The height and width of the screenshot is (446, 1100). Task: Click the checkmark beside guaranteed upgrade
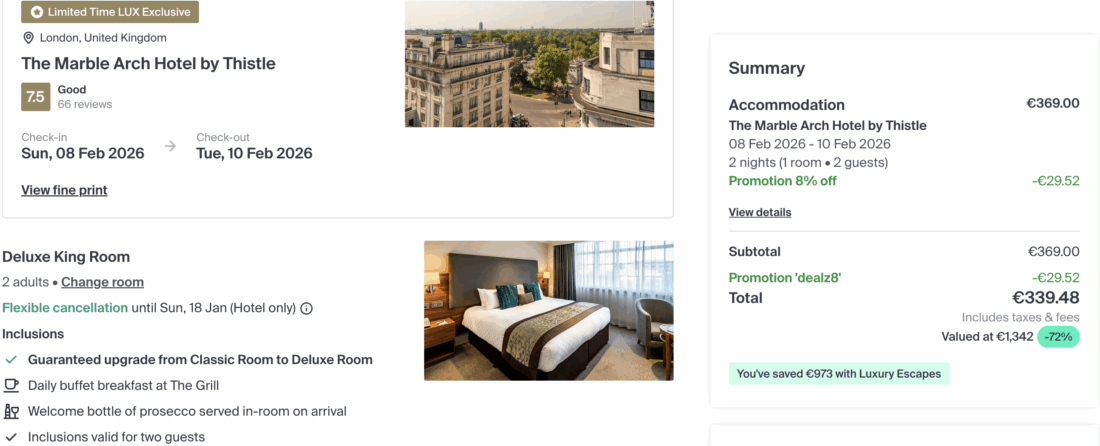click(x=11, y=359)
